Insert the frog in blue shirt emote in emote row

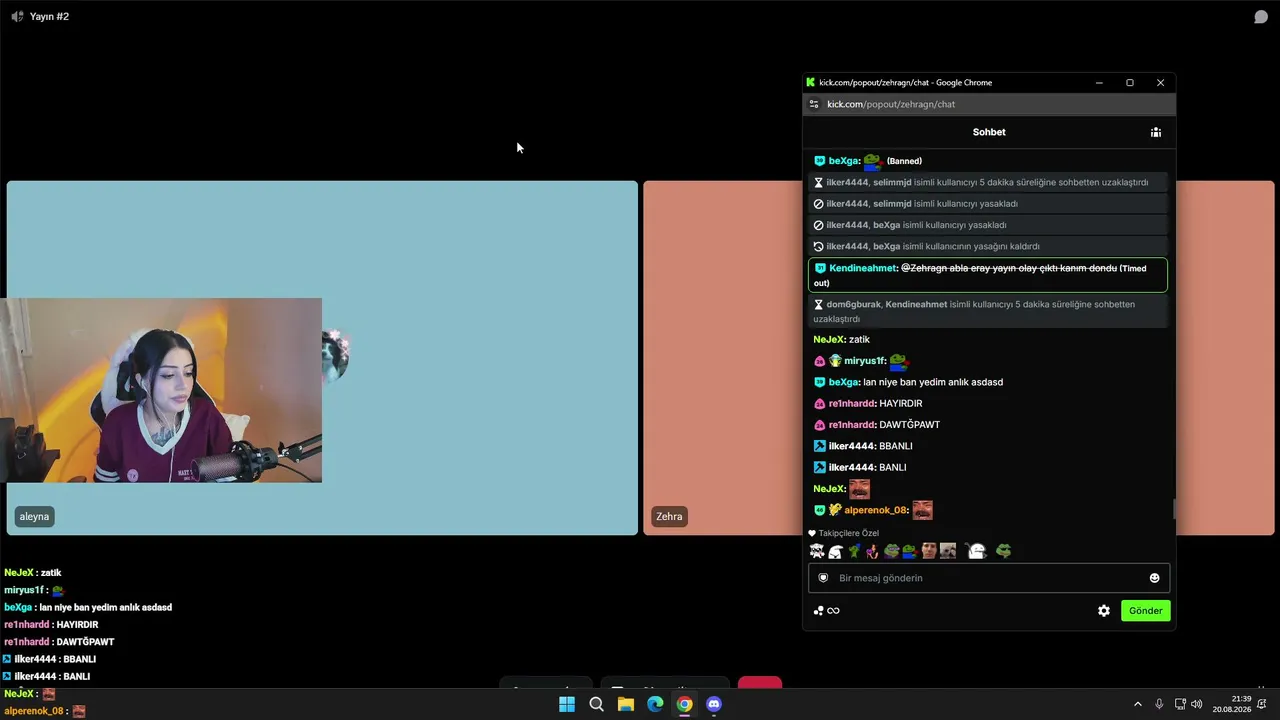[x=909, y=551]
